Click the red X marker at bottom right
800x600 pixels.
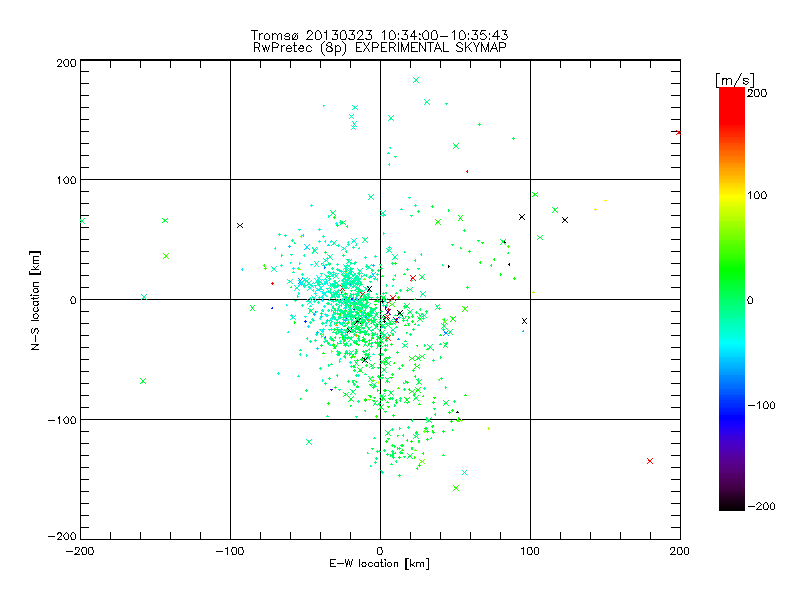(649, 461)
